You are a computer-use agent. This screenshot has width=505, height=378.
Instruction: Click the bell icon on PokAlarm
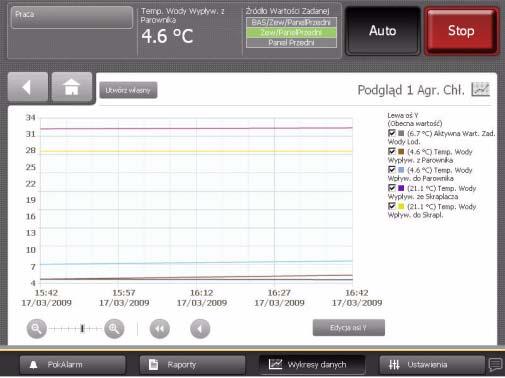(x=33, y=365)
